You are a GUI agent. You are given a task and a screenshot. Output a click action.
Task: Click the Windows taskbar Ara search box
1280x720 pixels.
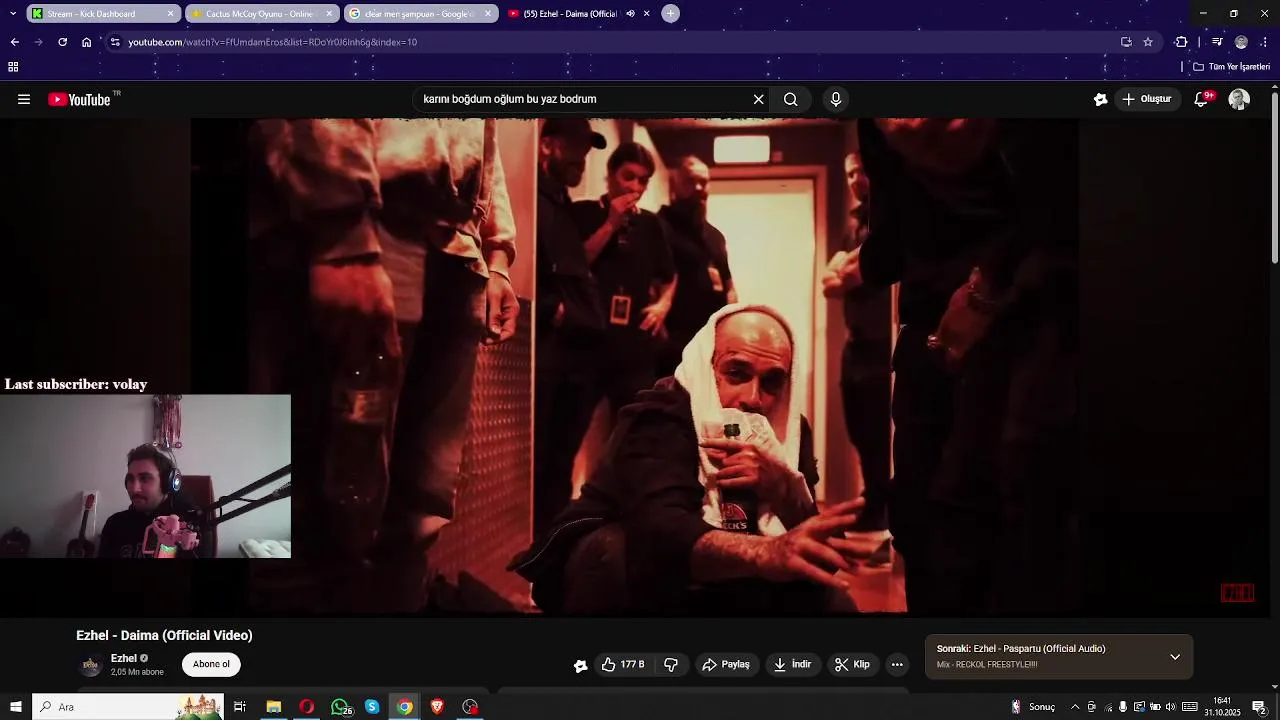click(x=128, y=707)
